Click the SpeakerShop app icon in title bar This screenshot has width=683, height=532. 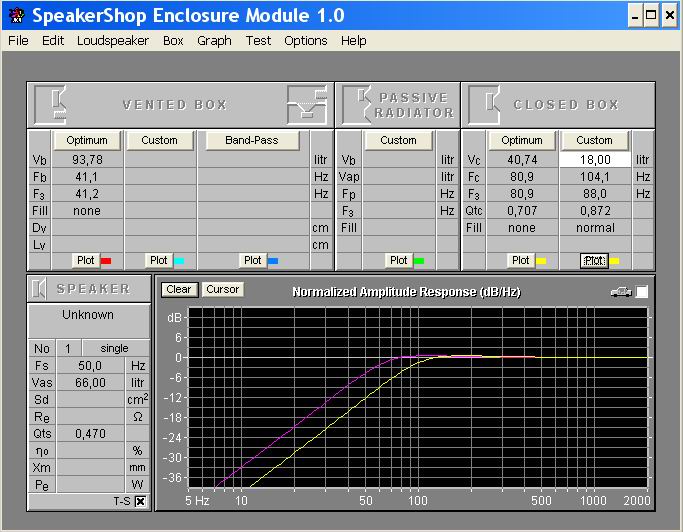(x=17, y=15)
